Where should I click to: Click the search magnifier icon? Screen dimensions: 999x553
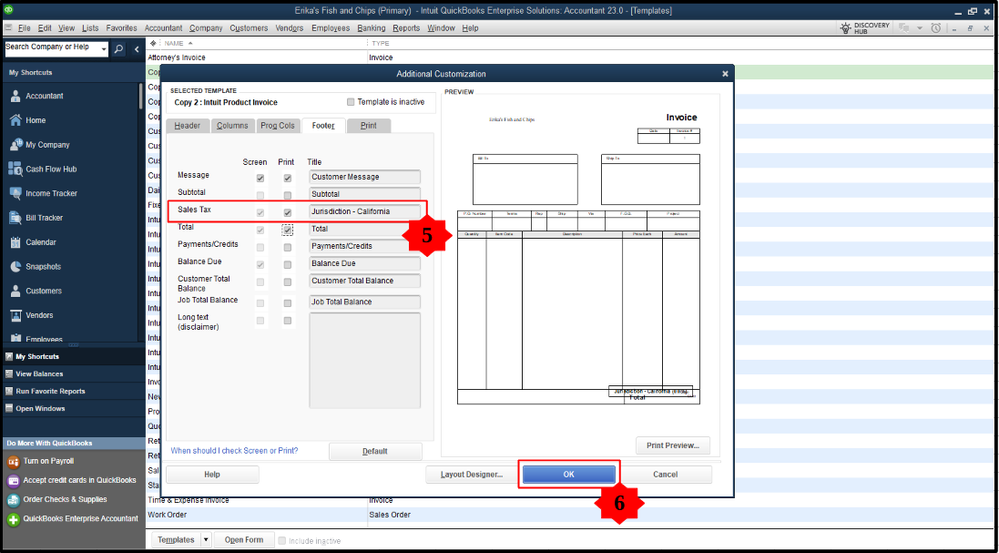click(x=119, y=48)
